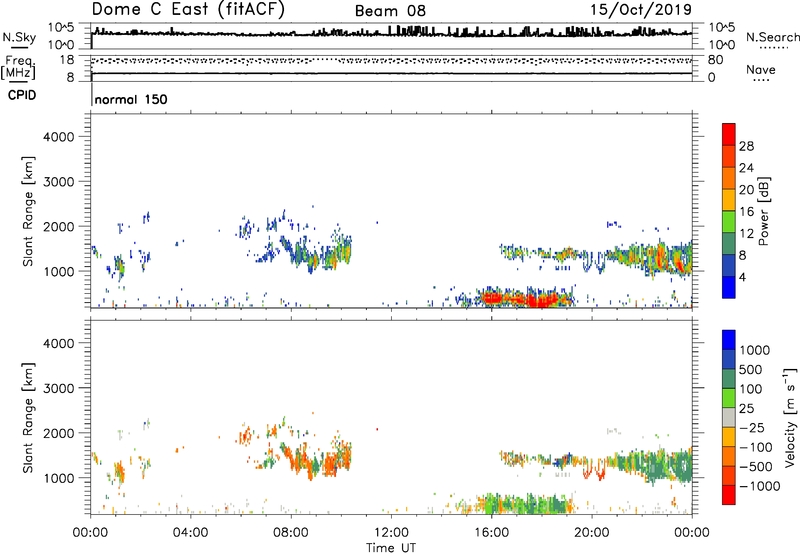Click the "20" power colorbar tick
Viewport: 800px width, 554px height.
746,190
